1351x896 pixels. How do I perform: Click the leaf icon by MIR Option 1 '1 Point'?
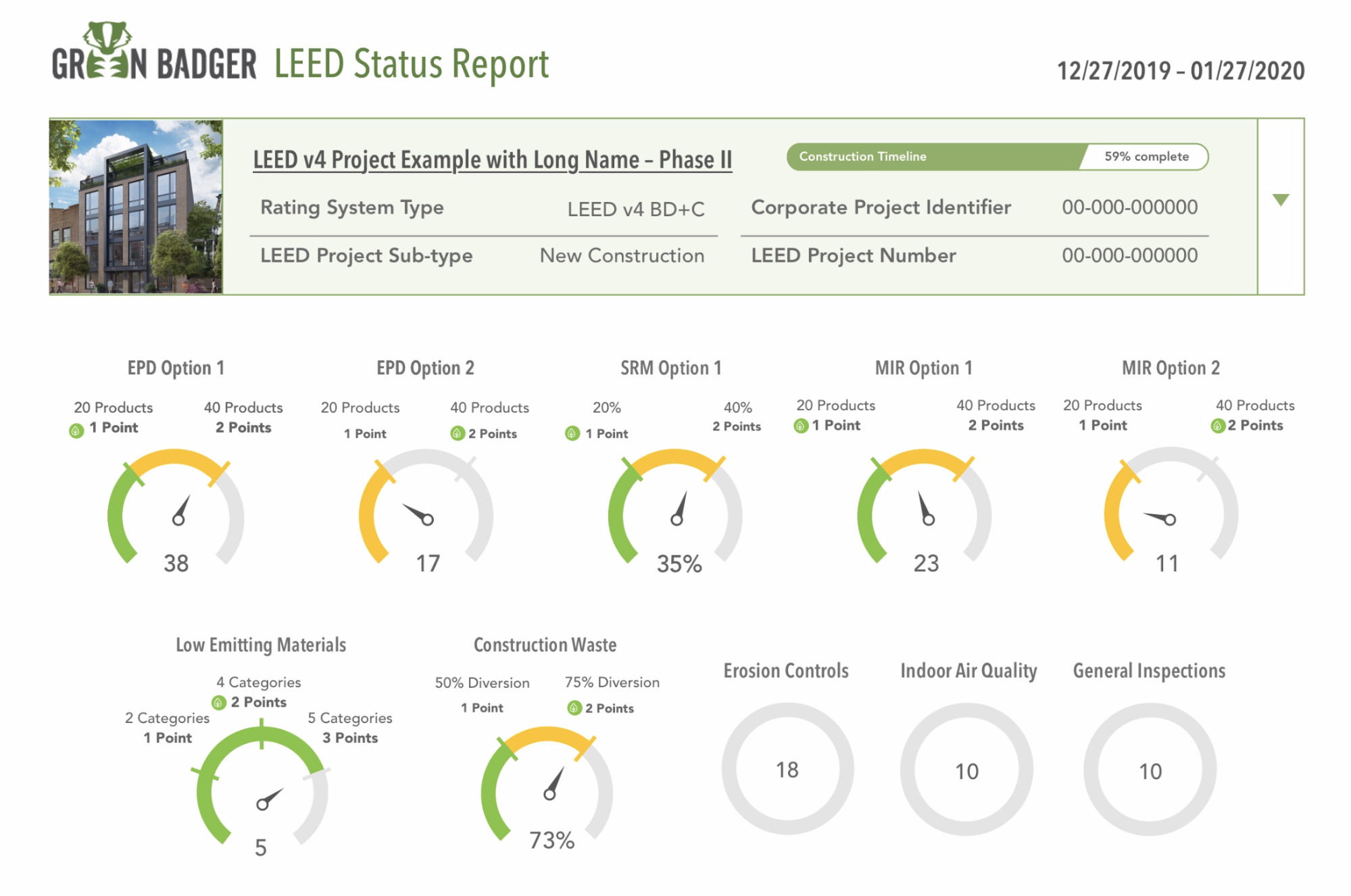pos(801,426)
